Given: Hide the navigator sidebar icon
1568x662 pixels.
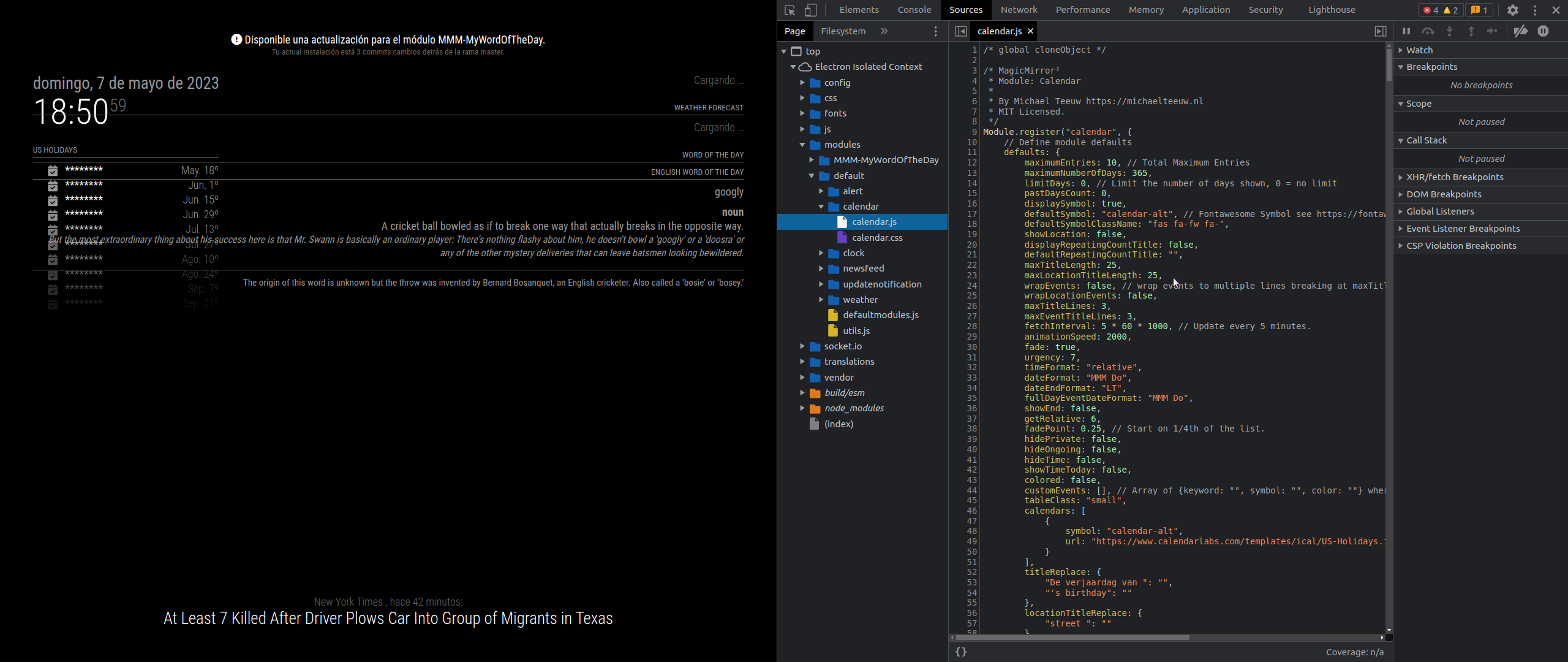Looking at the screenshot, I should (x=960, y=31).
